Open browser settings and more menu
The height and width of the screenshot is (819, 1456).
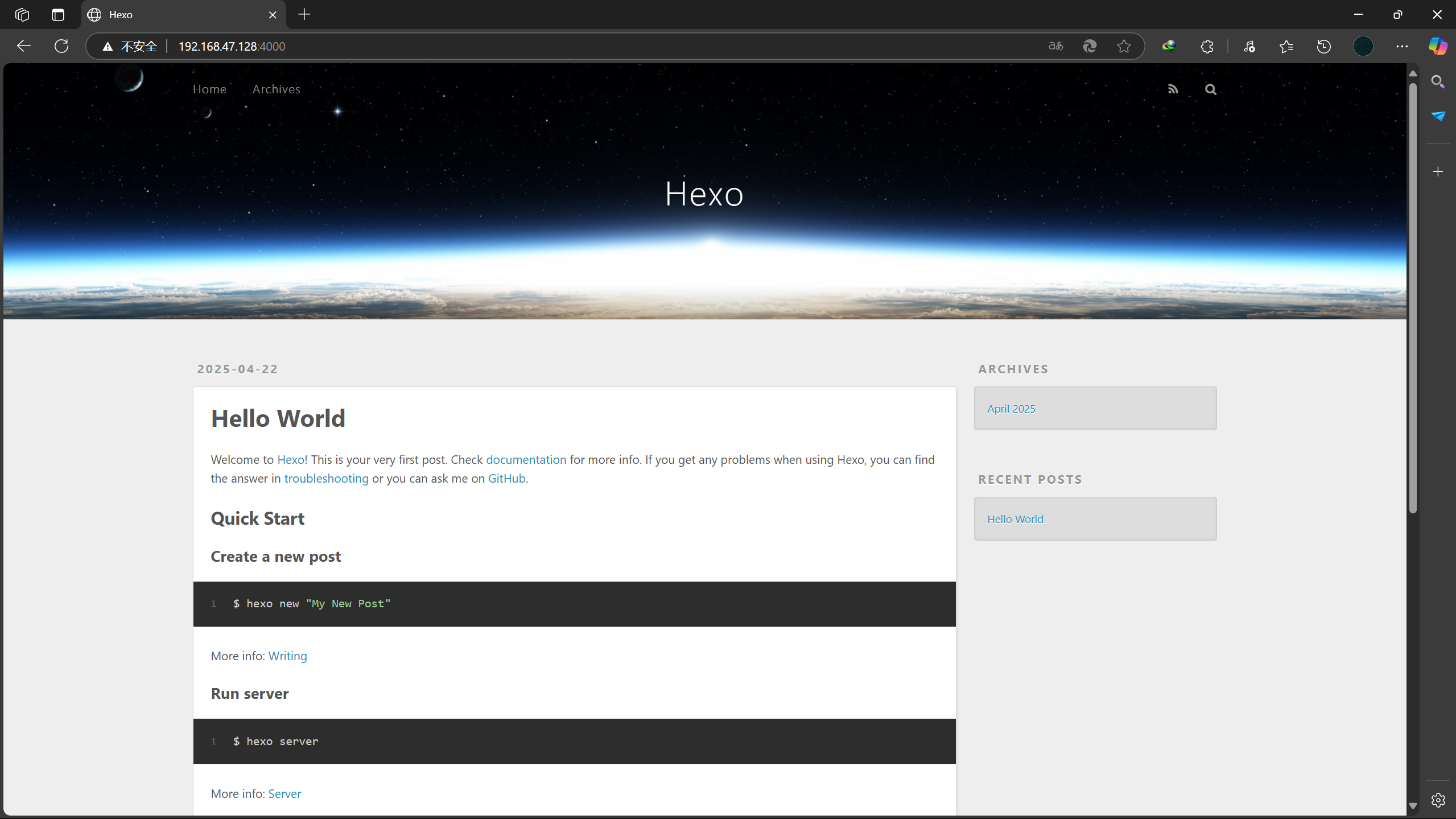point(1401,46)
